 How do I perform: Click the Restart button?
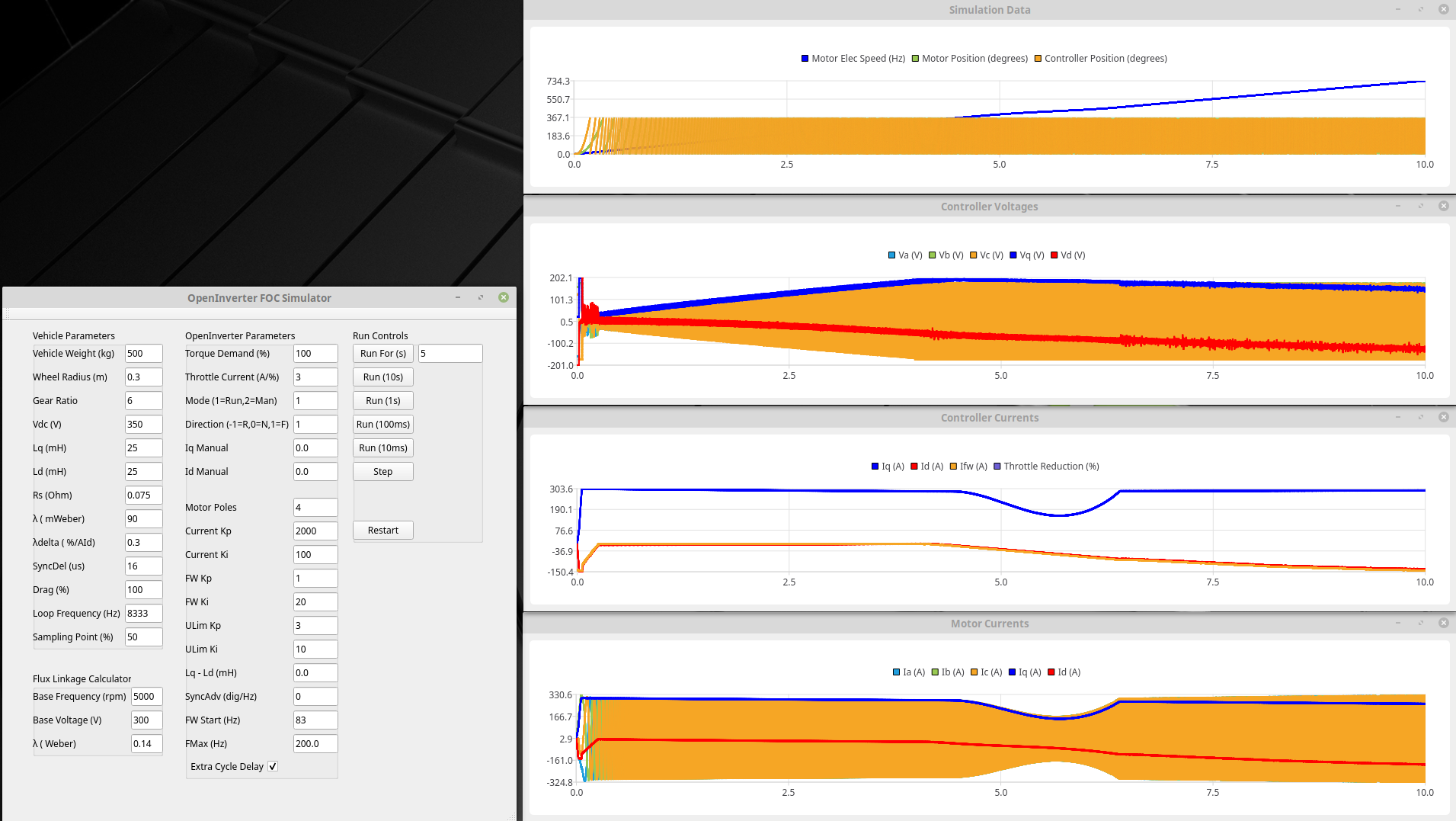tap(382, 531)
